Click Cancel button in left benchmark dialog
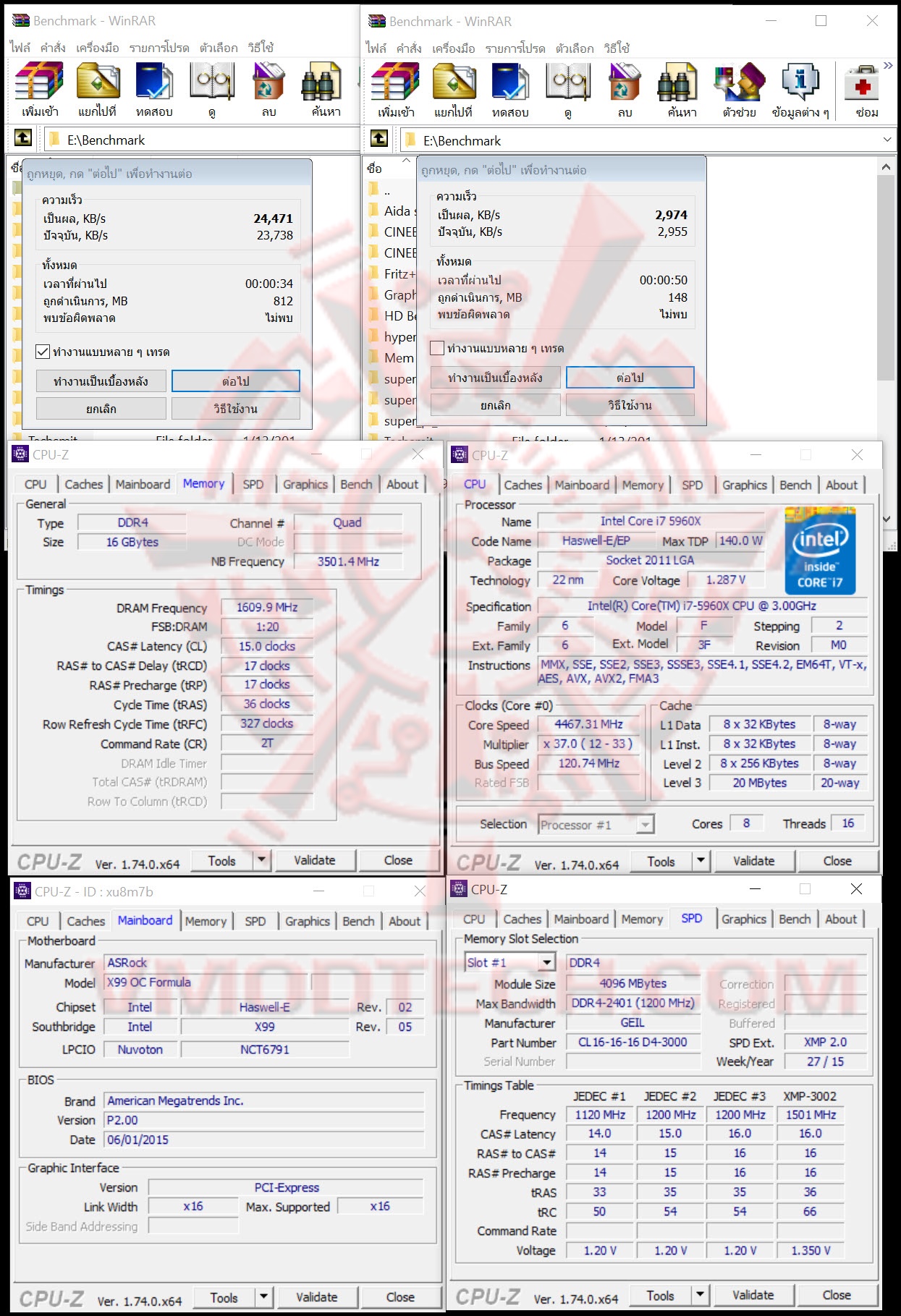The image size is (901, 1316). (x=101, y=409)
